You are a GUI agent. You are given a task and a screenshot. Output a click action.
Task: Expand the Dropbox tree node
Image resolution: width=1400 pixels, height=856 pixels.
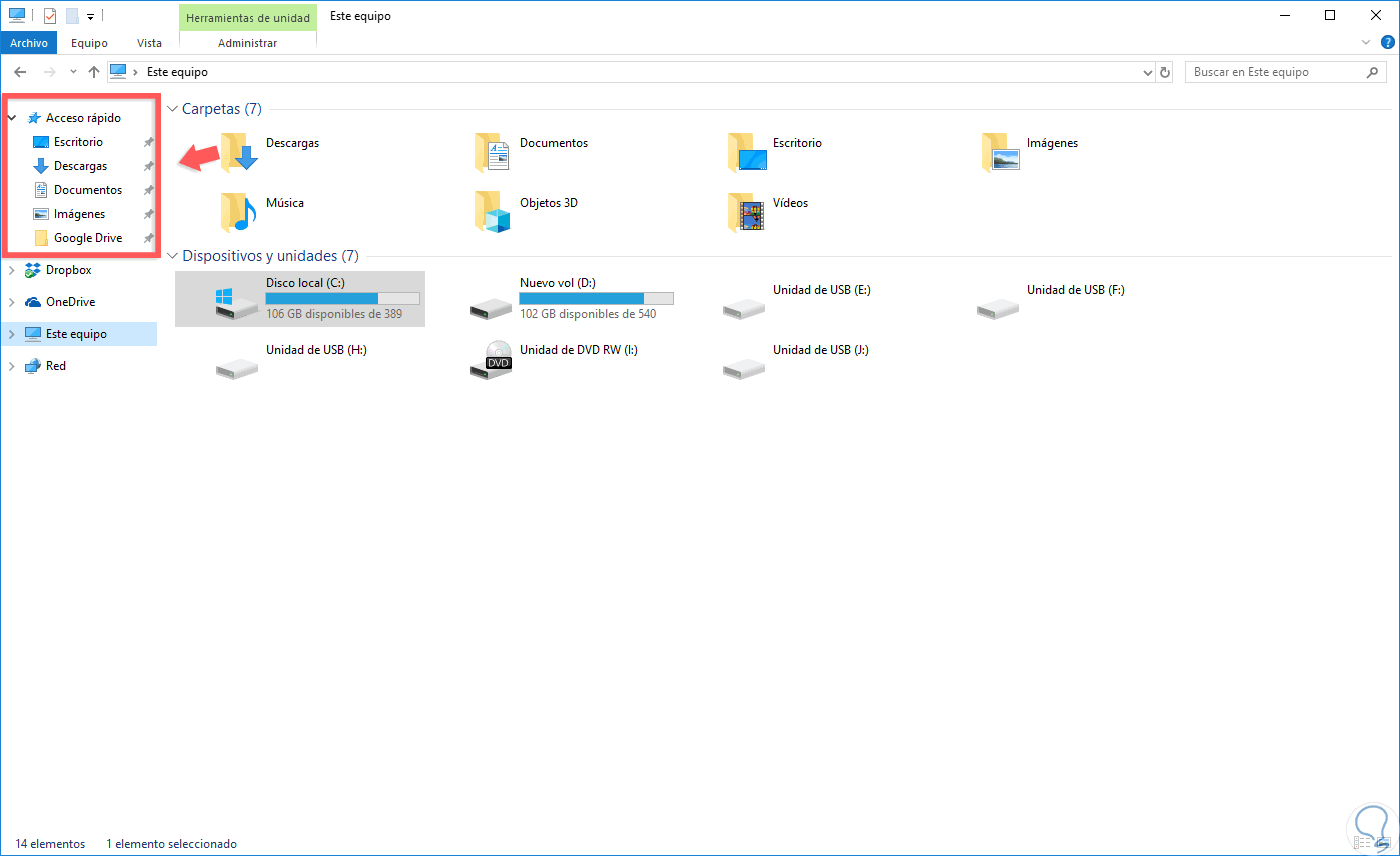12,270
